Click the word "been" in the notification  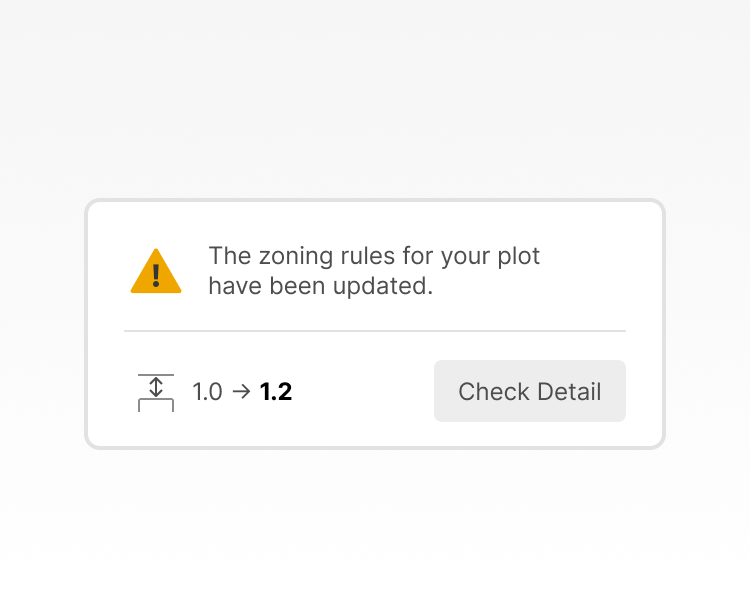tap(297, 286)
